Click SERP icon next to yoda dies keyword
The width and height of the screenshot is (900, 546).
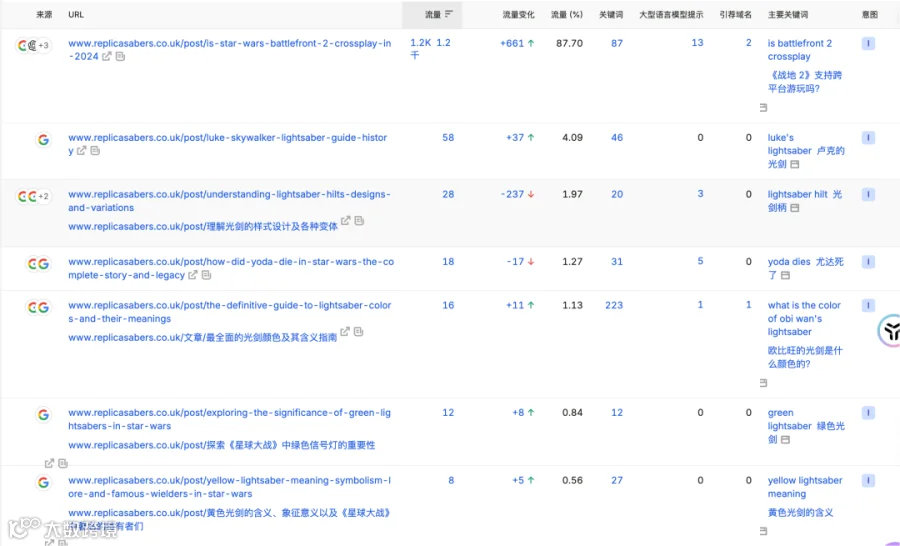tap(785, 276)
